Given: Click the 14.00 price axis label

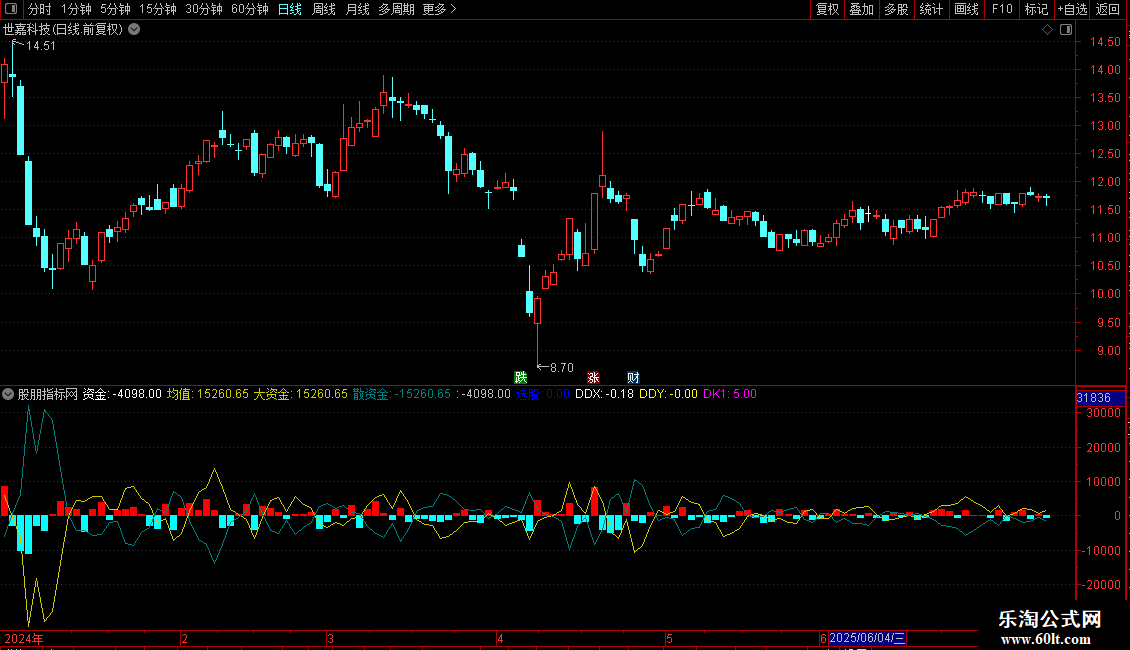Looking at the screenshot, I should coord(1105,70).
